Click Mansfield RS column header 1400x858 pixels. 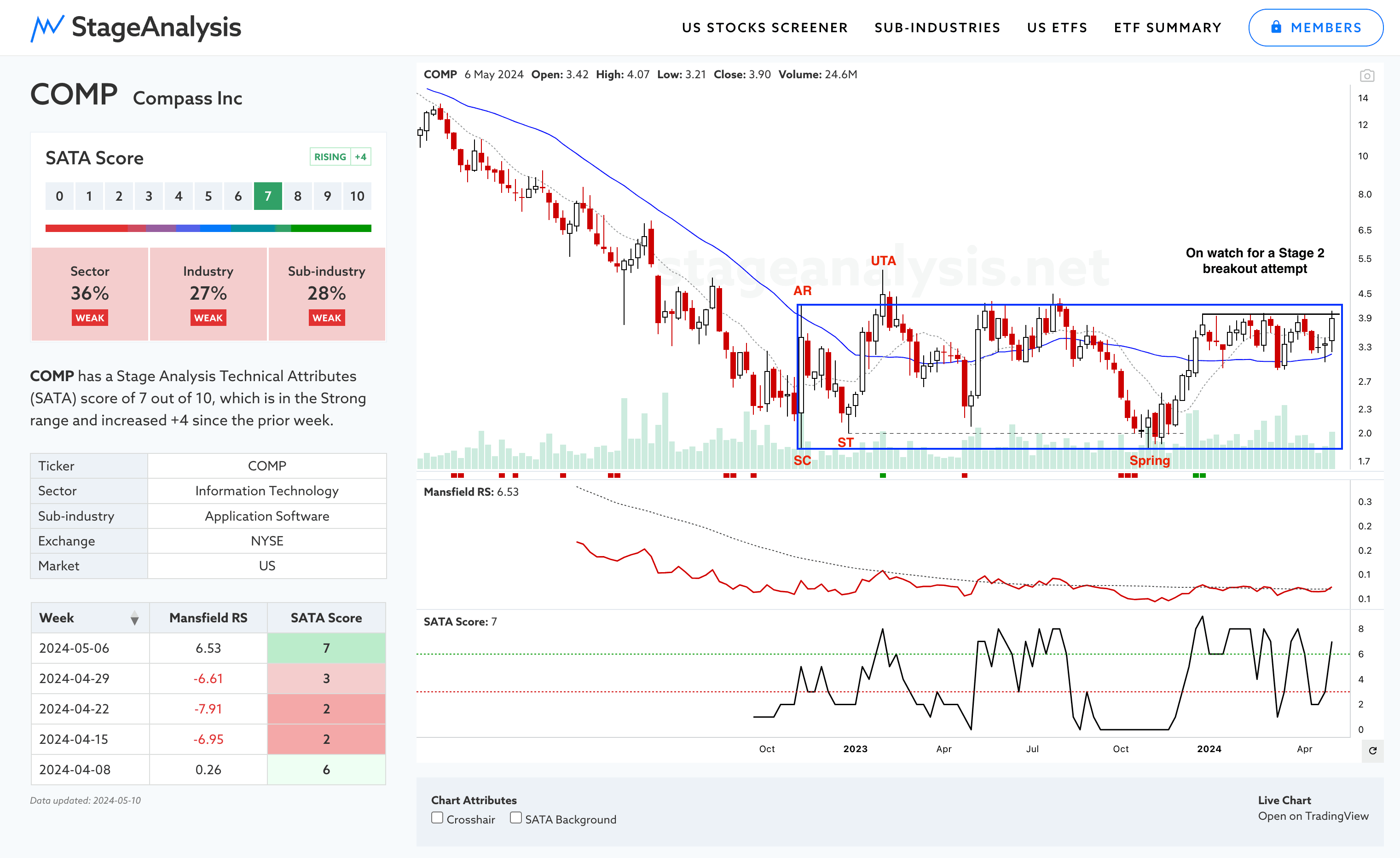click(208, 618)
